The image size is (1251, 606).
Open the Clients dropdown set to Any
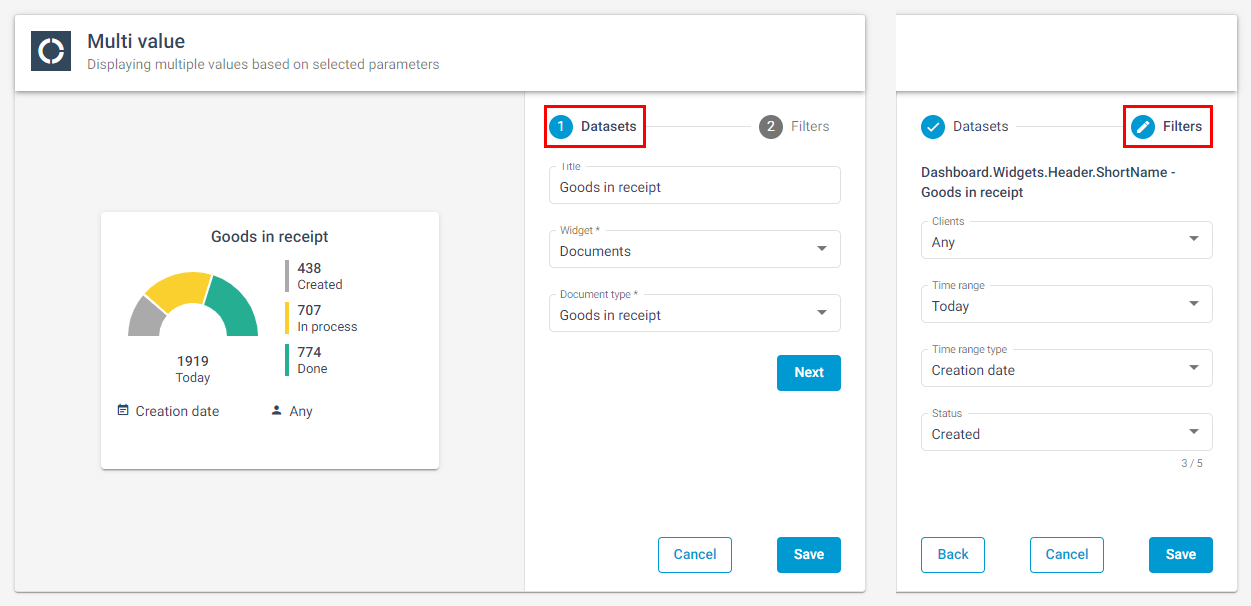[x=1066, y=241]
